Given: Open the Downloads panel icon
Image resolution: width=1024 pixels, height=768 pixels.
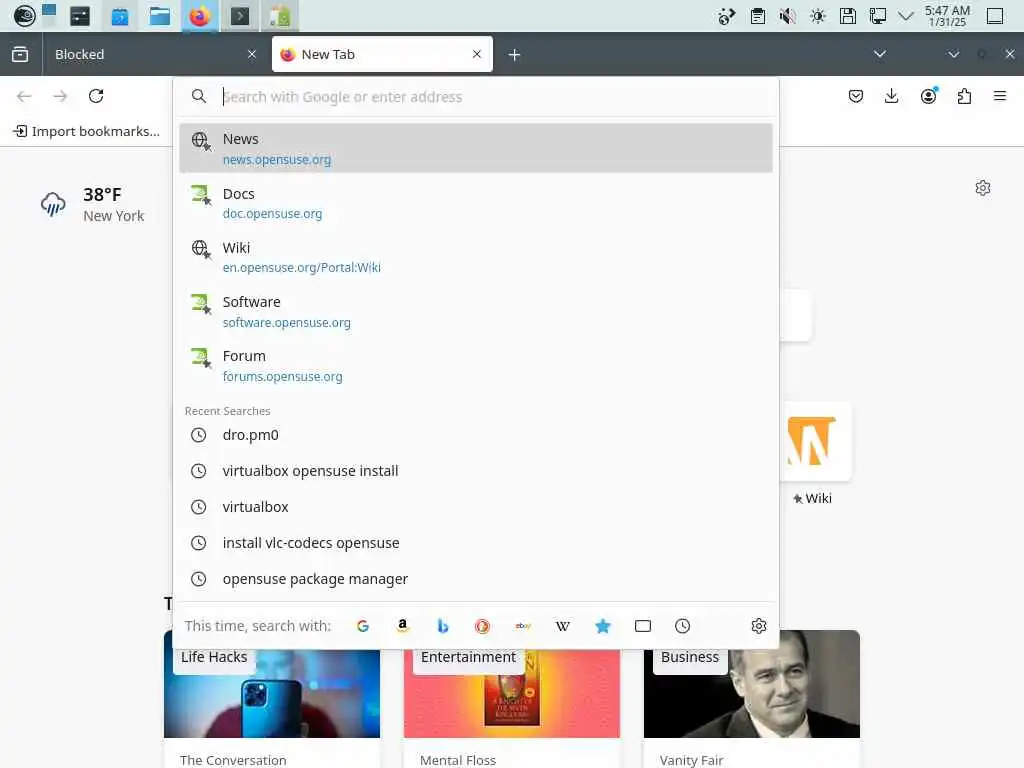Looking at the screenshot, I should pyautogui.click(x=891, y=97).
